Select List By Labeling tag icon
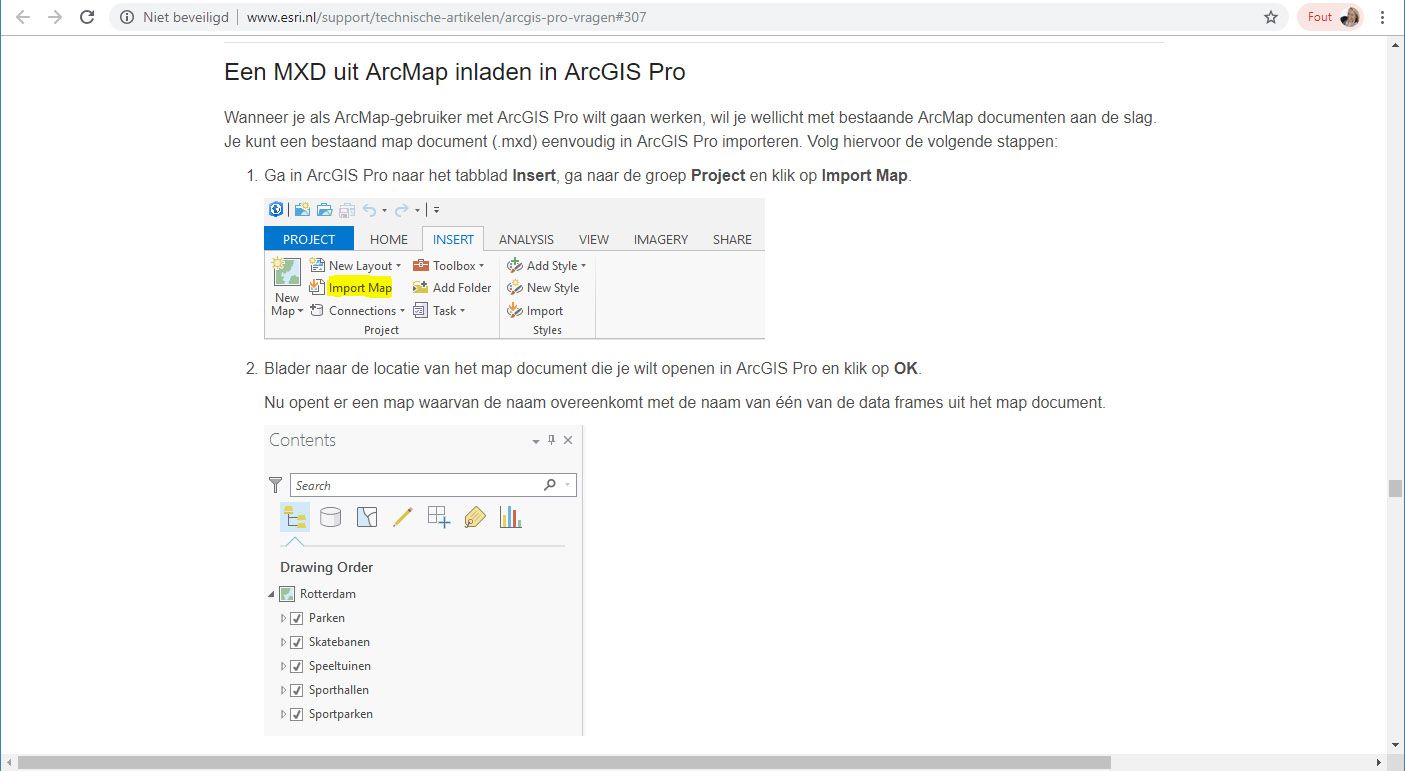This screenshot has width=1405, height=771. [x=475, y=517]
